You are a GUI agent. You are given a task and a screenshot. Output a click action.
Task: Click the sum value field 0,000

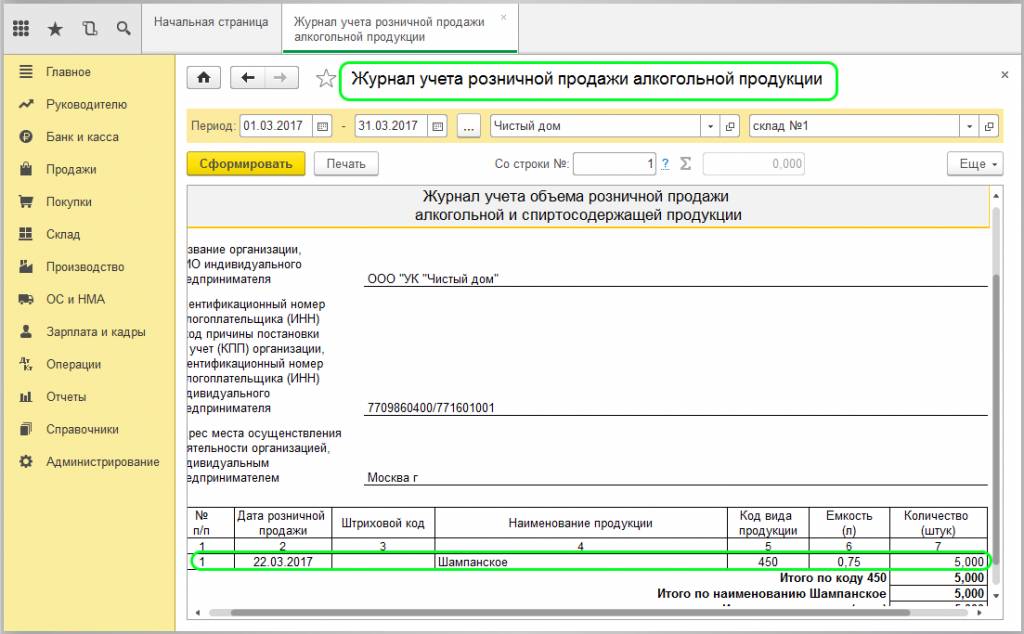pyautogui.click(x=754, y=164)
